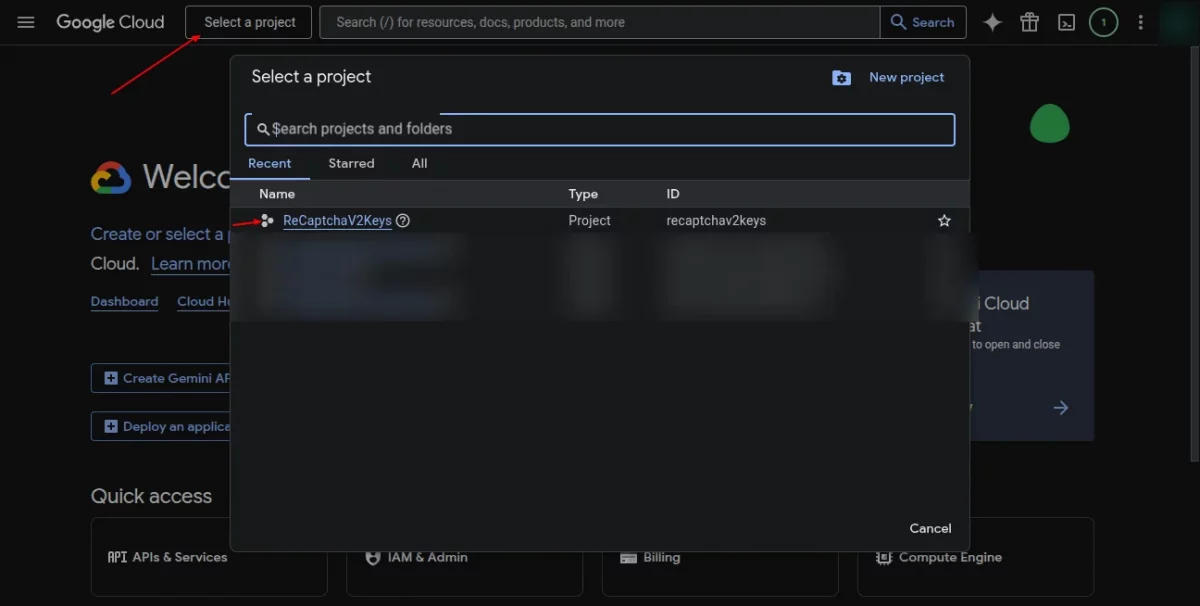Click the Compute Engine chip icon
1200x606 pixels.
[x=884, y=557]
